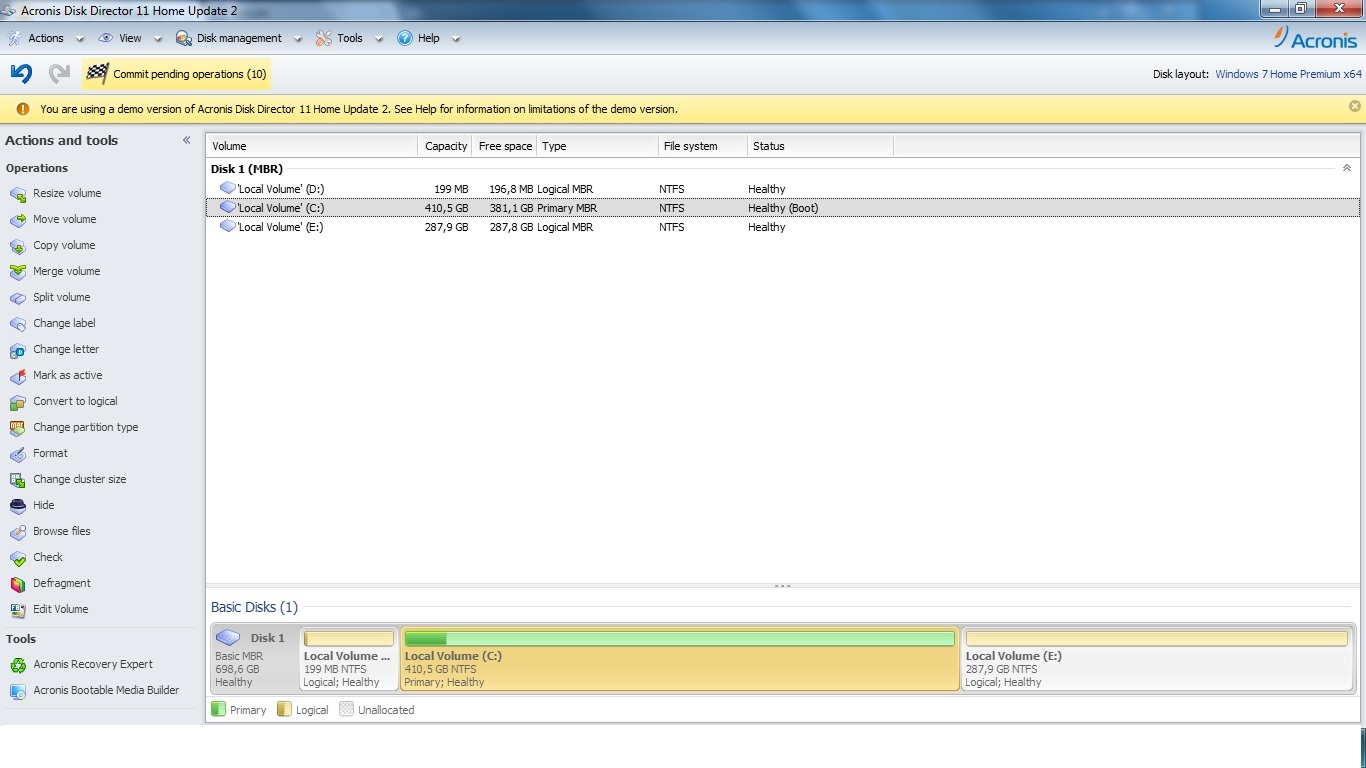Open the Help menu

coord(428,38)
